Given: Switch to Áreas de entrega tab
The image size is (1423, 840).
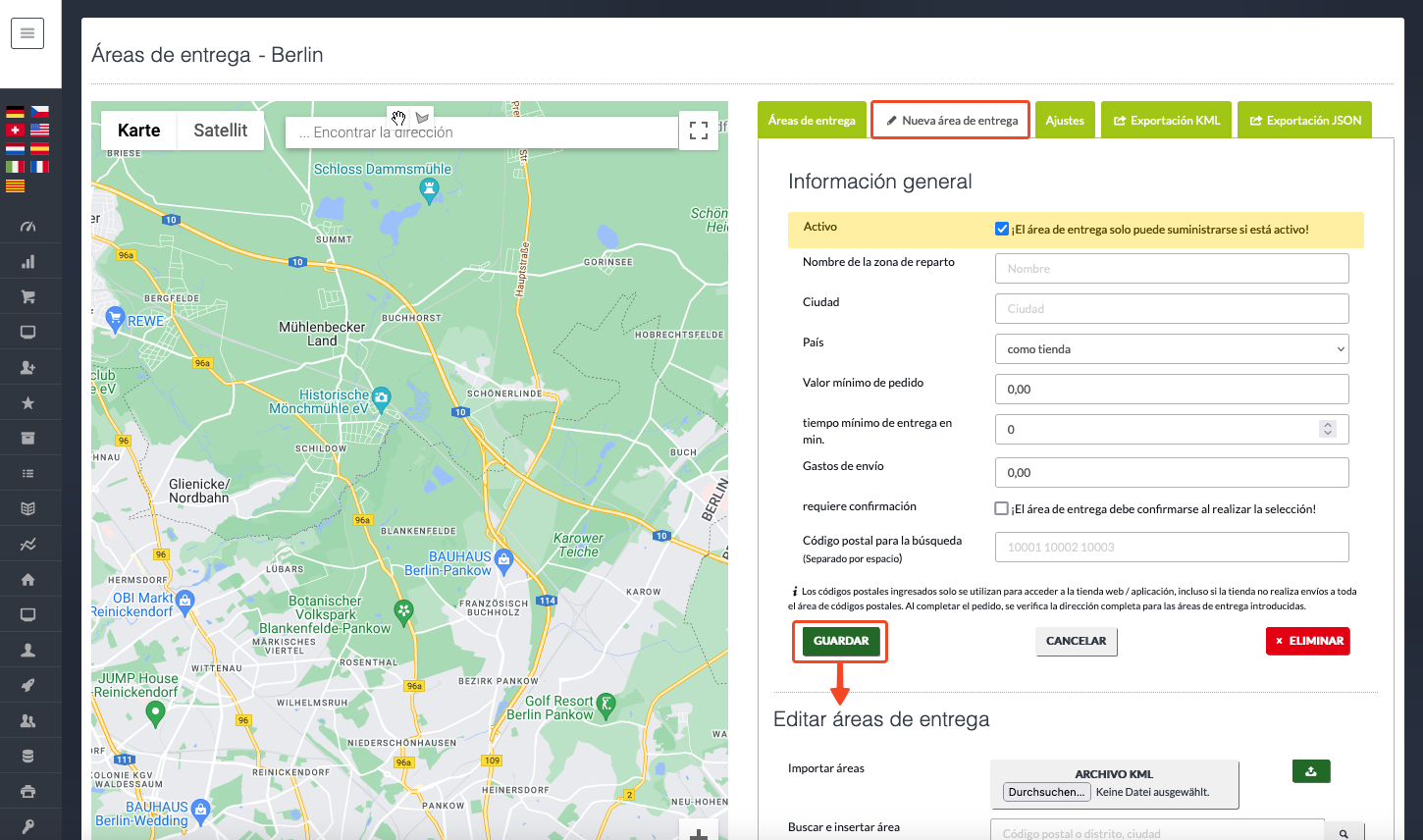Looking at the screenshot, I should point(812,120).
